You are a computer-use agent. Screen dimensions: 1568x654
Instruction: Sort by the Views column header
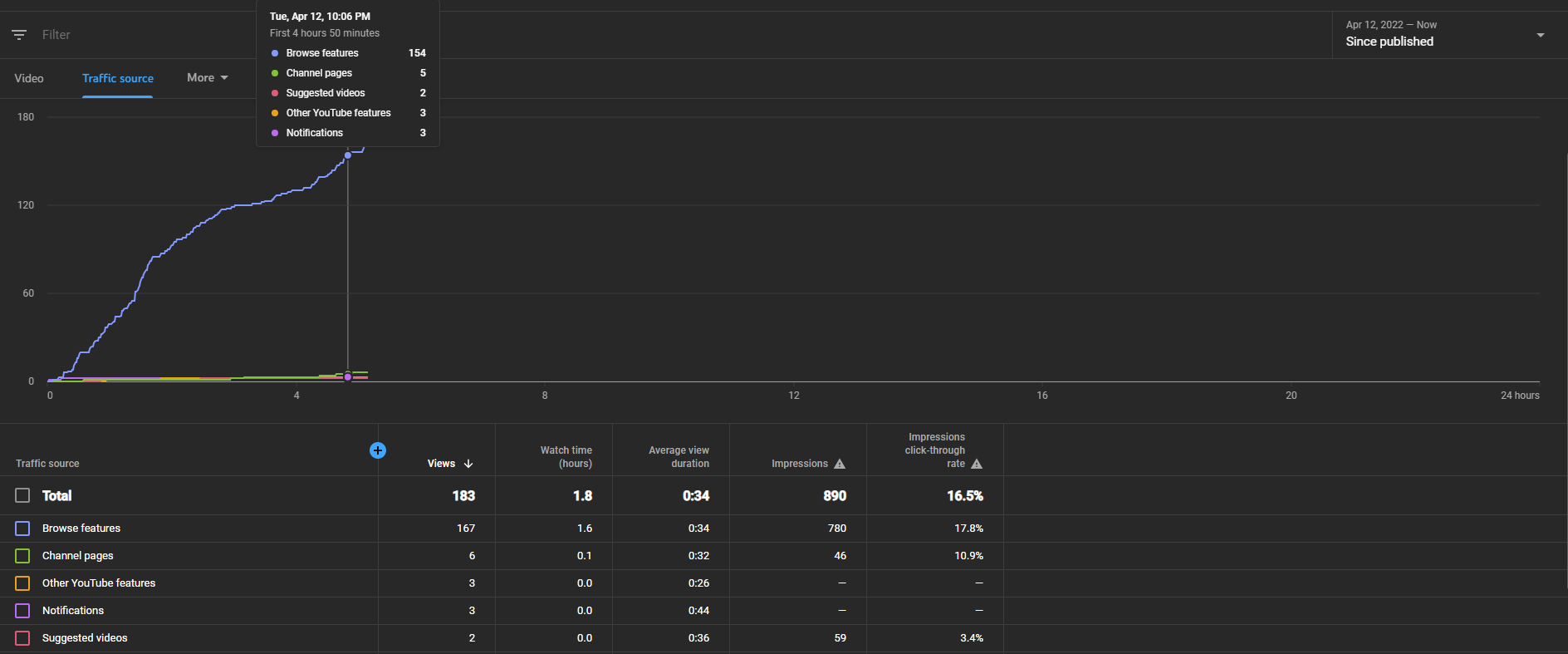click(x=441, y=464)
